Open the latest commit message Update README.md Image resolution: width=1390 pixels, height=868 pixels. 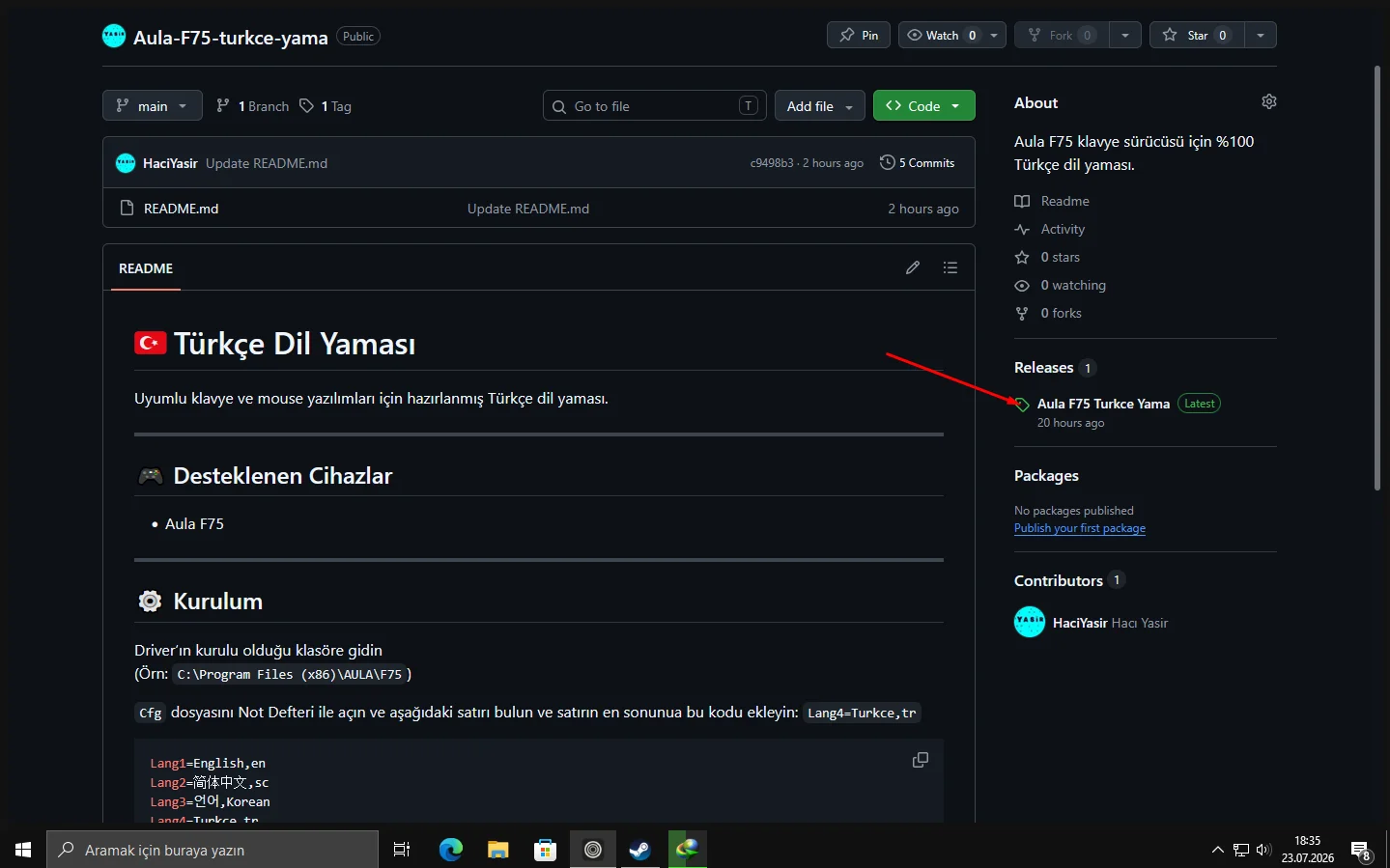(267, 163)
